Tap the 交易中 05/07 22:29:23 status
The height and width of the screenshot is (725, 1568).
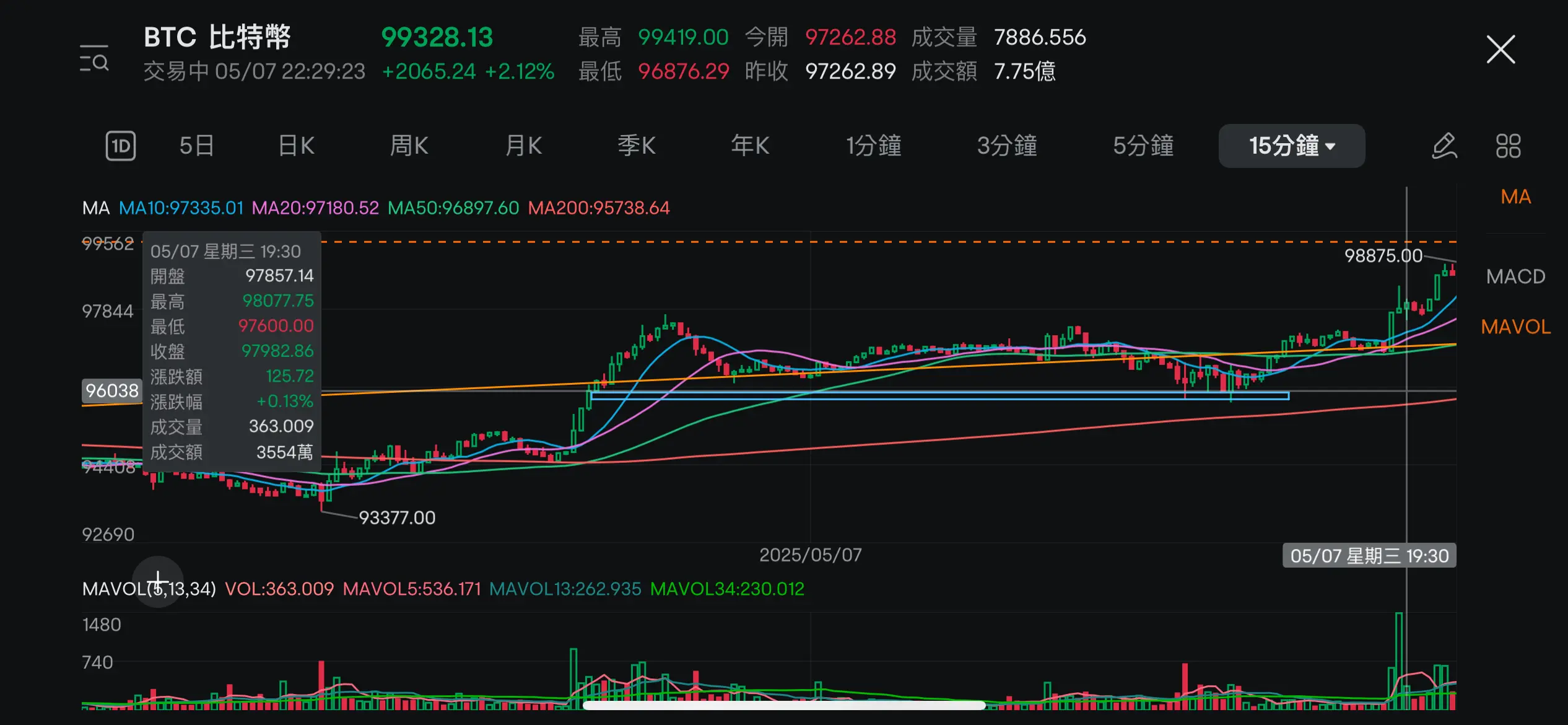tap(254, 71)
